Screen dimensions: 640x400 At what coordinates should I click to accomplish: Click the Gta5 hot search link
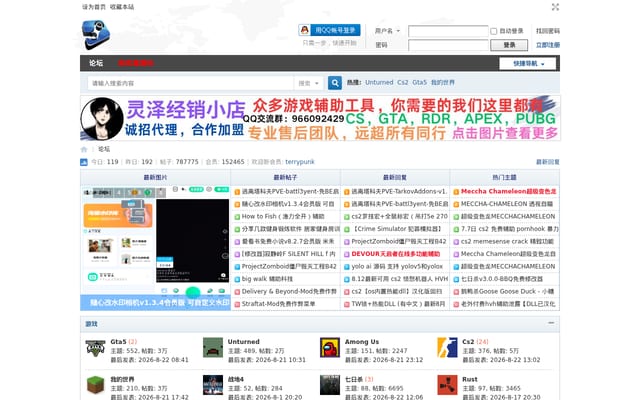420,82
